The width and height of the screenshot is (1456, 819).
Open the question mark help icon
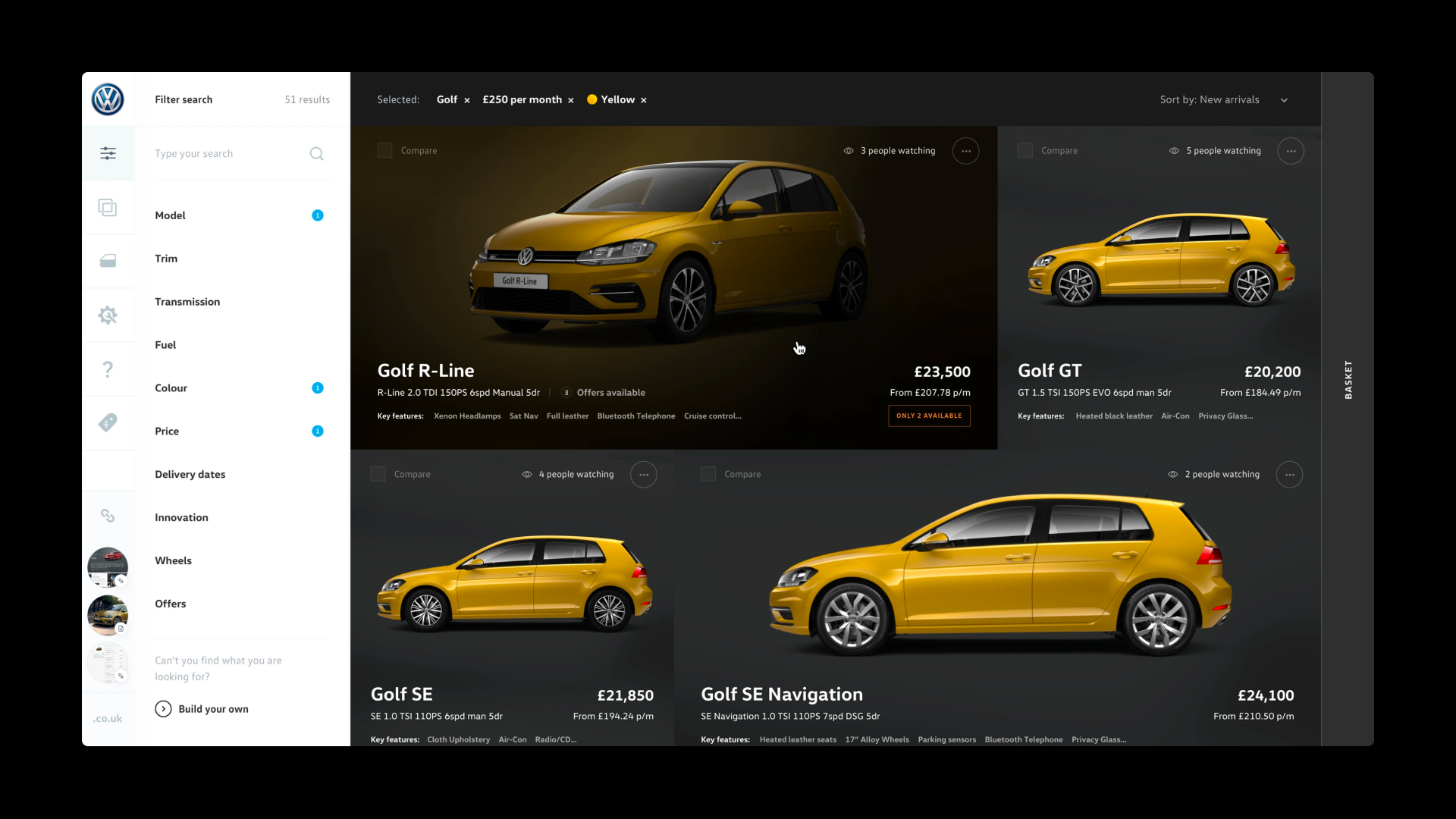coord(108,369)
